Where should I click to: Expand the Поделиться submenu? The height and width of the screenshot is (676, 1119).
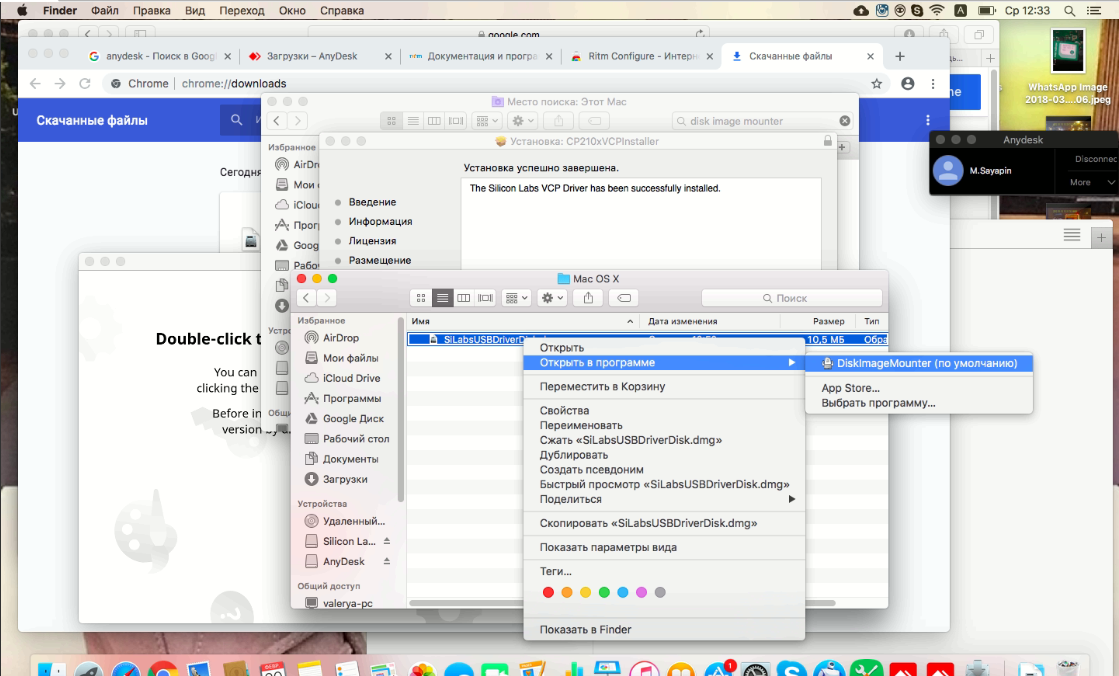pos(664,499)
